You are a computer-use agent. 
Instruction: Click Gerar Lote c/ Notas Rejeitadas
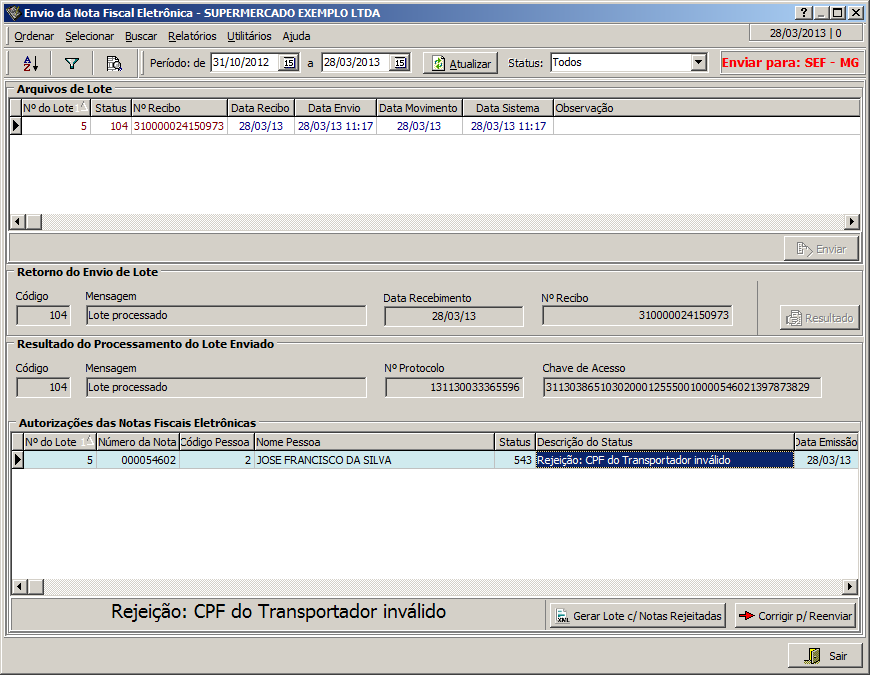[x=639, y=616]
